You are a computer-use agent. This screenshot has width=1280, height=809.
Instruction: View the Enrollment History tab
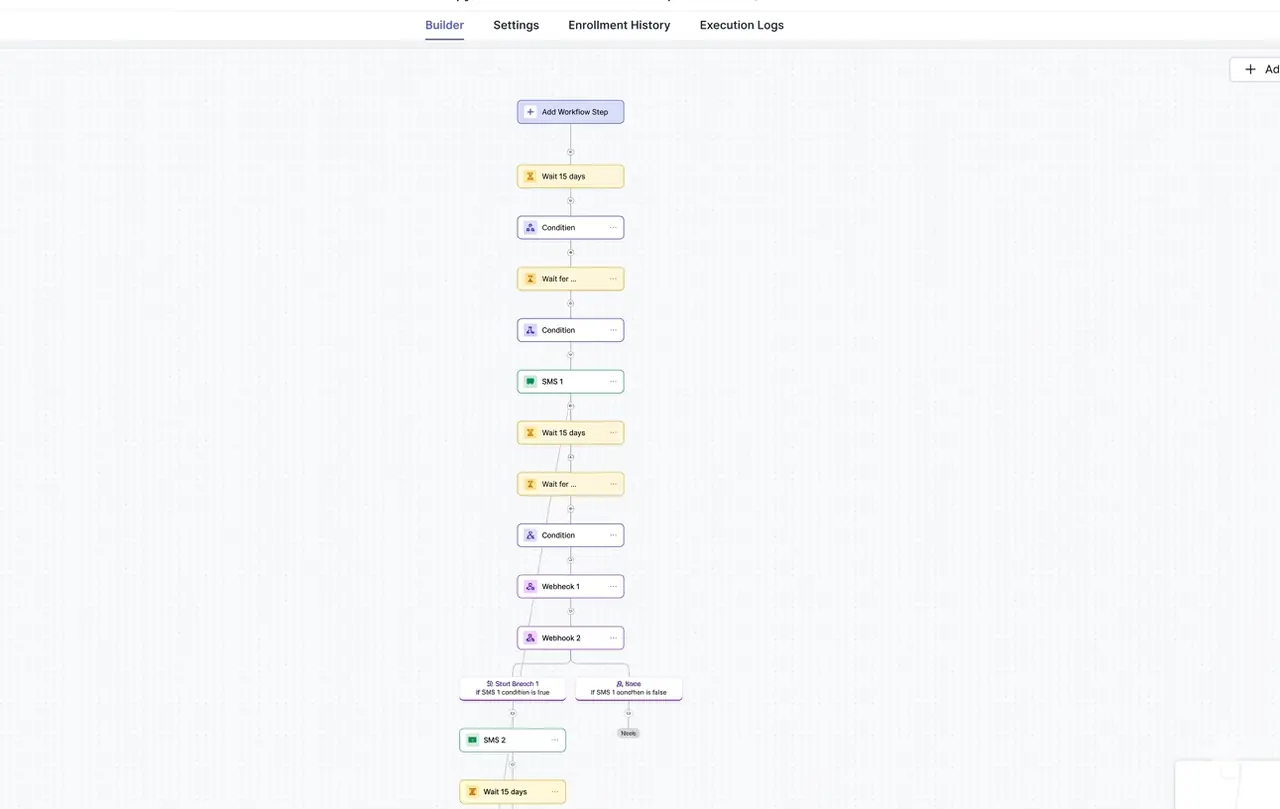pyautogui.click(x=619, y=25)
